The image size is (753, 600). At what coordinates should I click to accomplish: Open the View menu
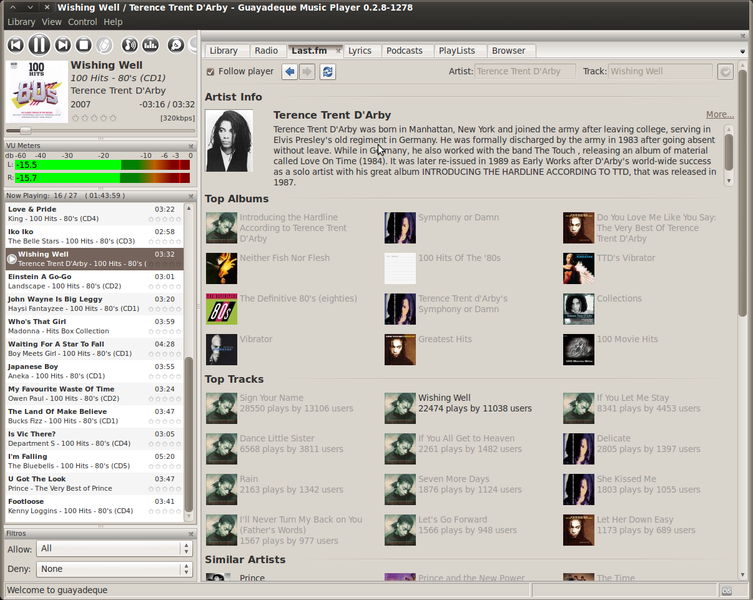51,22
